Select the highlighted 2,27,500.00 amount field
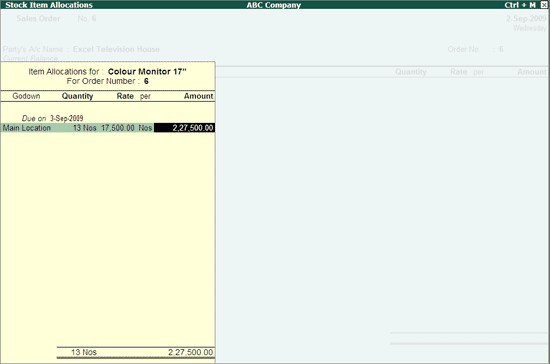The height and width of the screenshot is (364, 550). click(184, 128)
